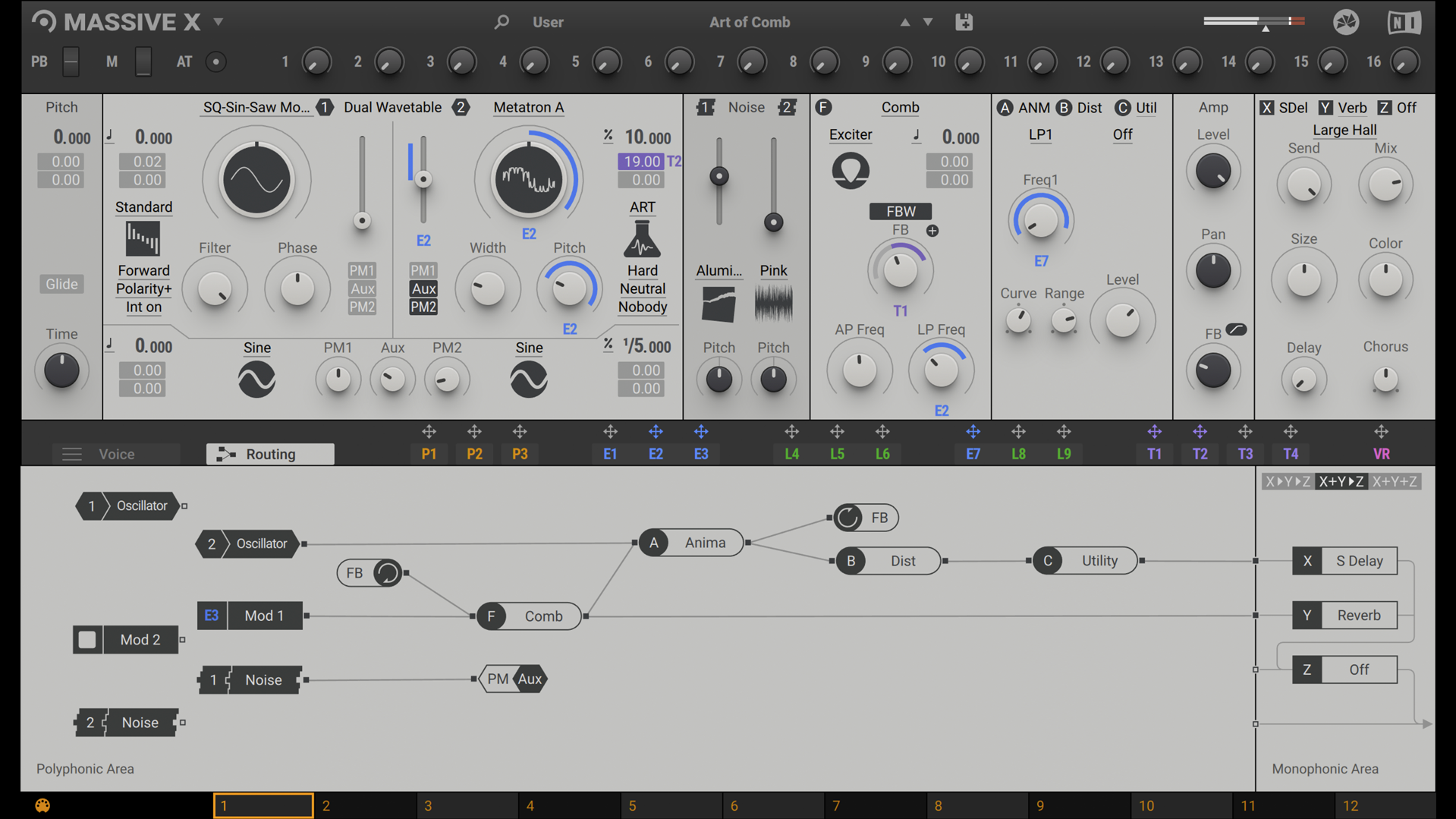Select X+Y+Z effects routing mode
Screen dimensions: 1456x819
point(1395,481)
